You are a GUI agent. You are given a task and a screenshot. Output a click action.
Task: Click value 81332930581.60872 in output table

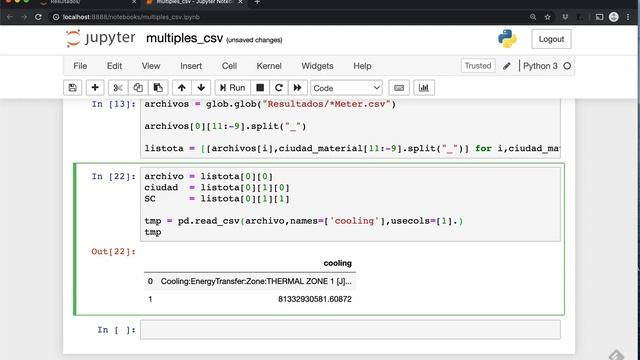[315, 299]
